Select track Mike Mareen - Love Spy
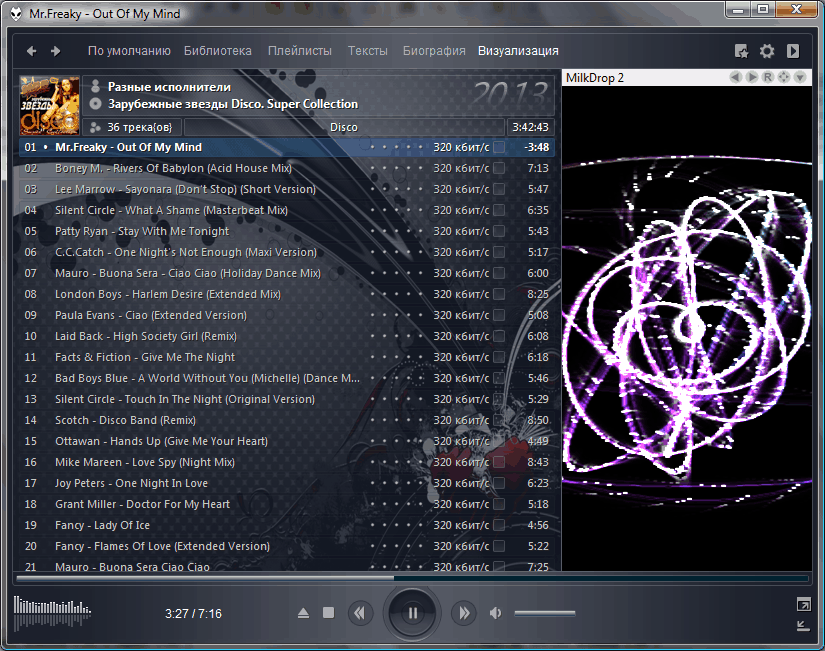This screenshot has height=651, width=825. tap(287, 462)
